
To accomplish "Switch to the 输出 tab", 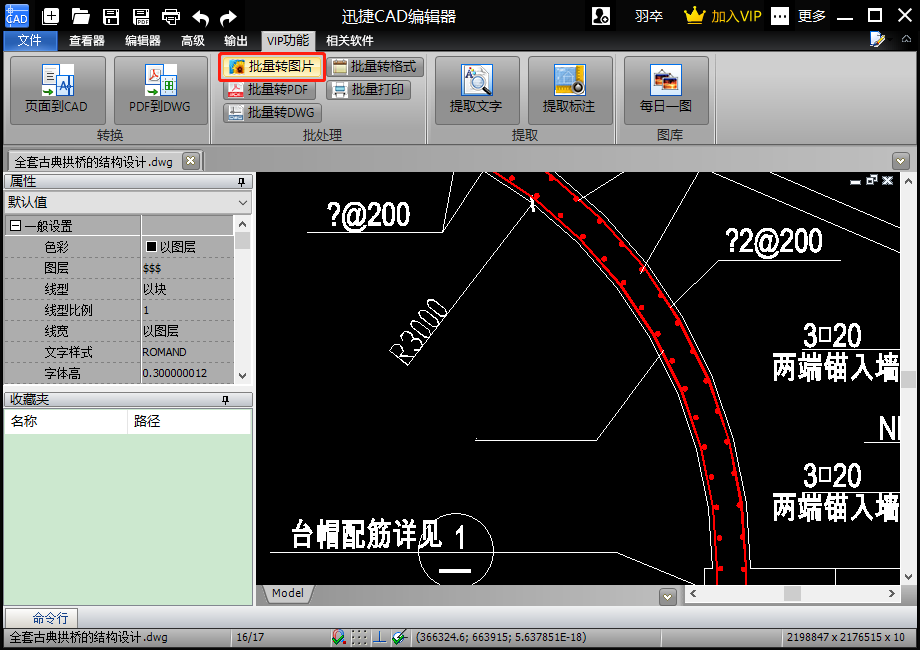I will tap(236, 40).
